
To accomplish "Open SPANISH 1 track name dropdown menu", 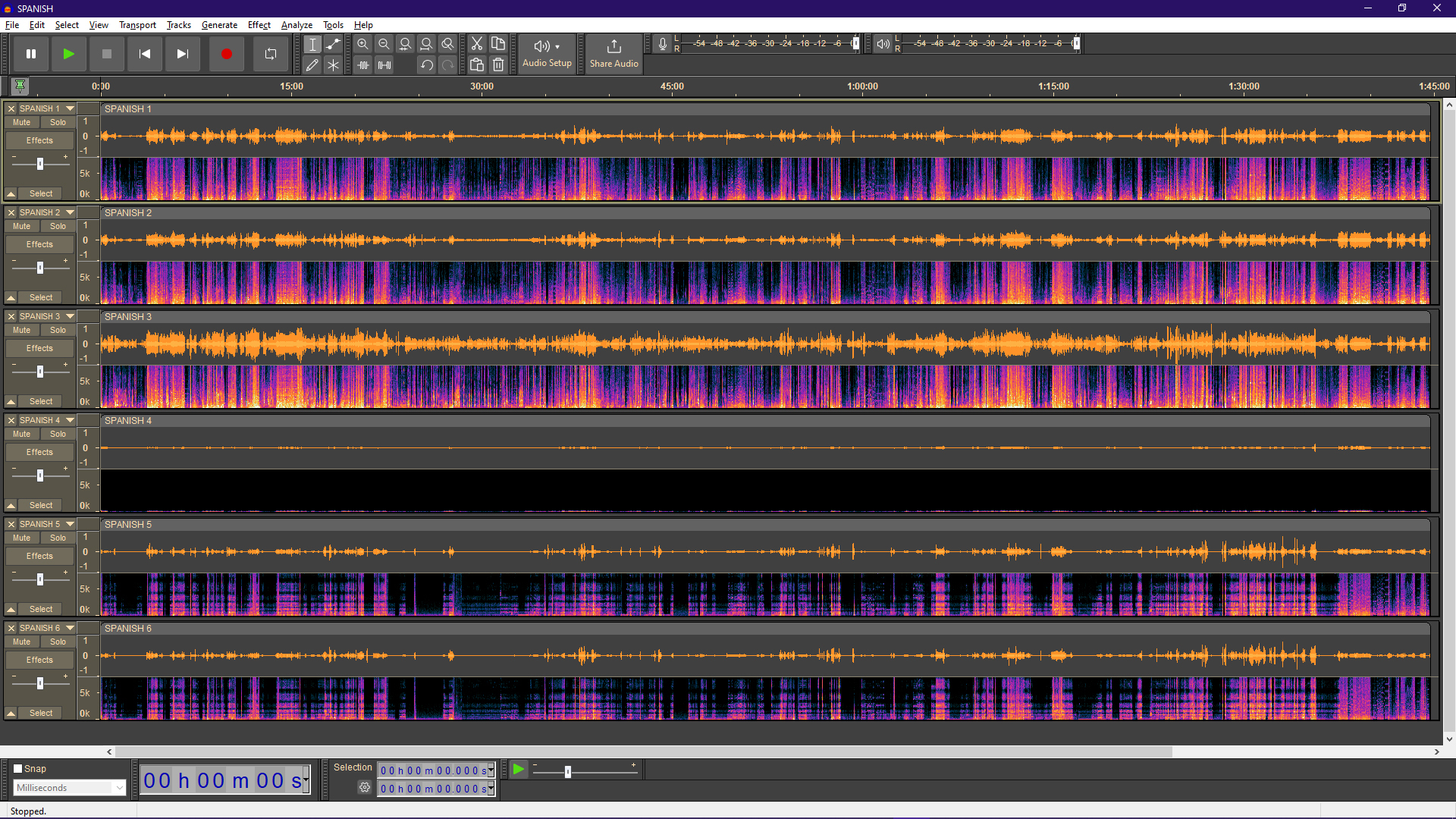I will tap(47, 108).
